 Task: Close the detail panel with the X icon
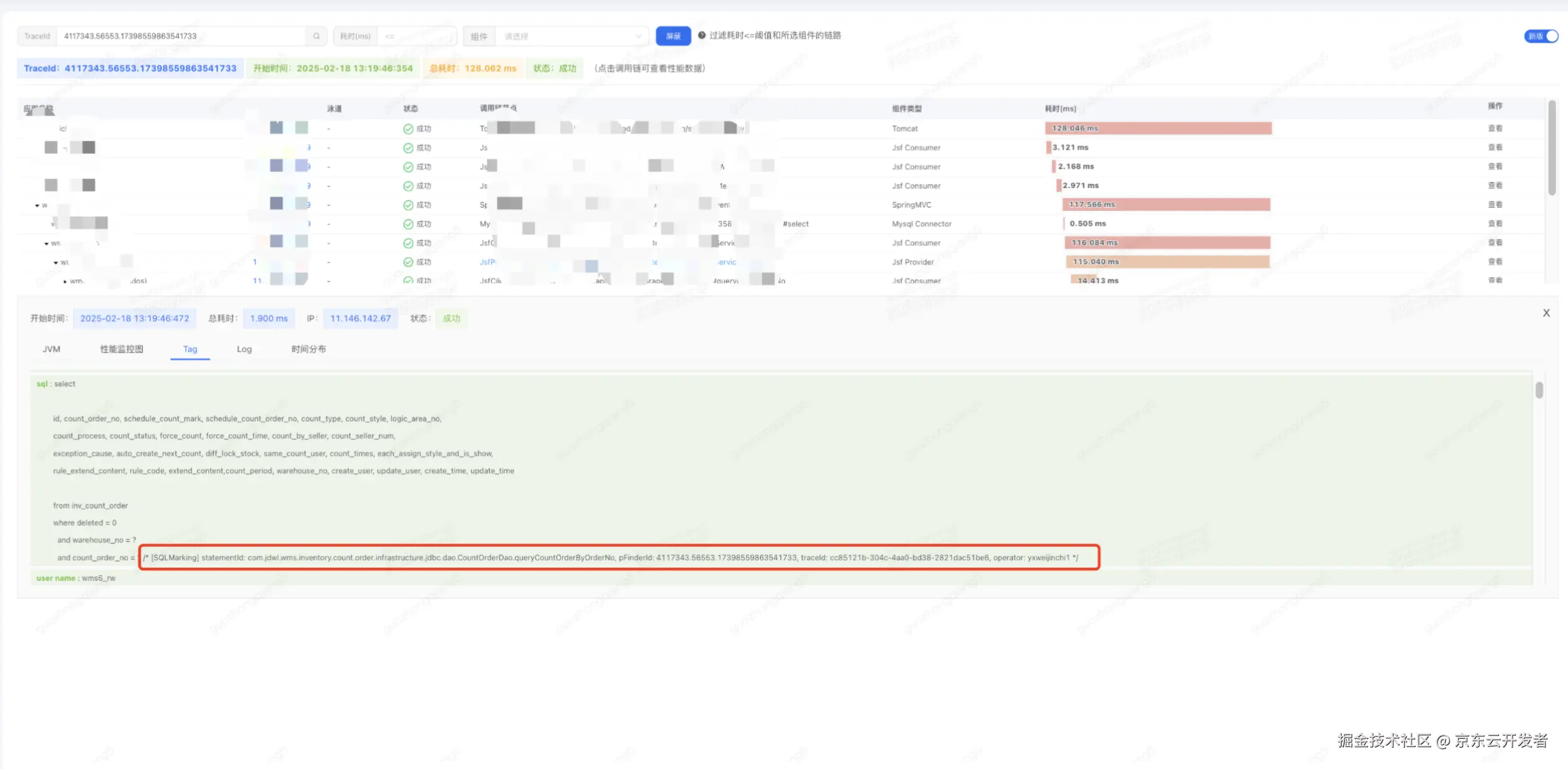(x=1546, y=313)
